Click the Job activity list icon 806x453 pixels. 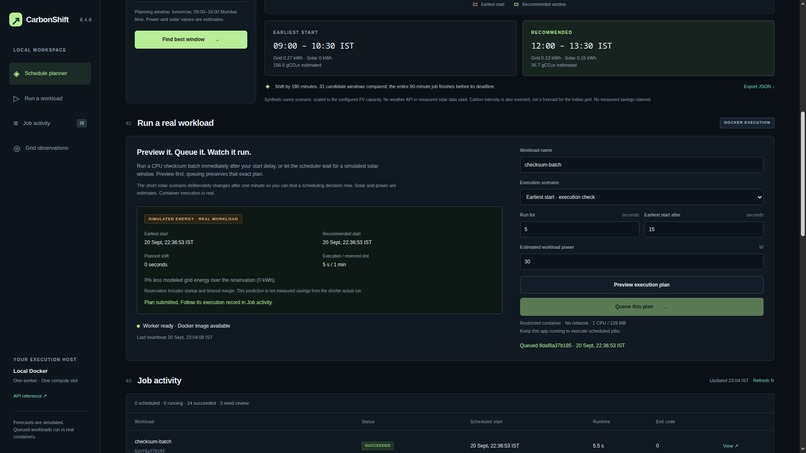tap(15, 123)
